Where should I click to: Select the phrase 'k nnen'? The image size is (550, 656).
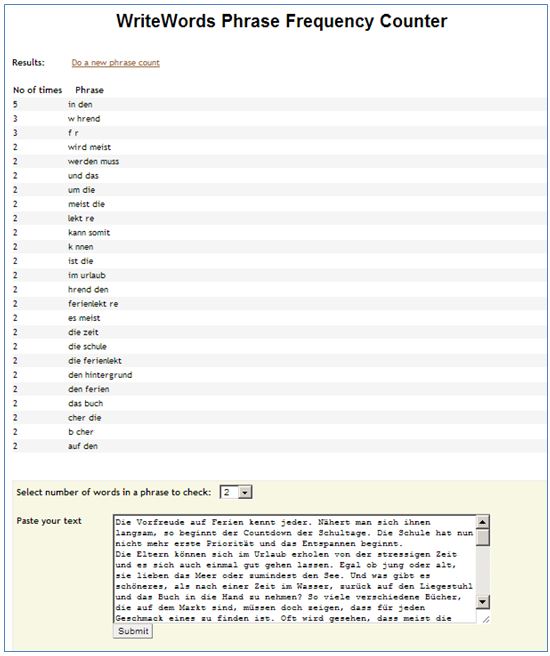click(x=81, y=247)
